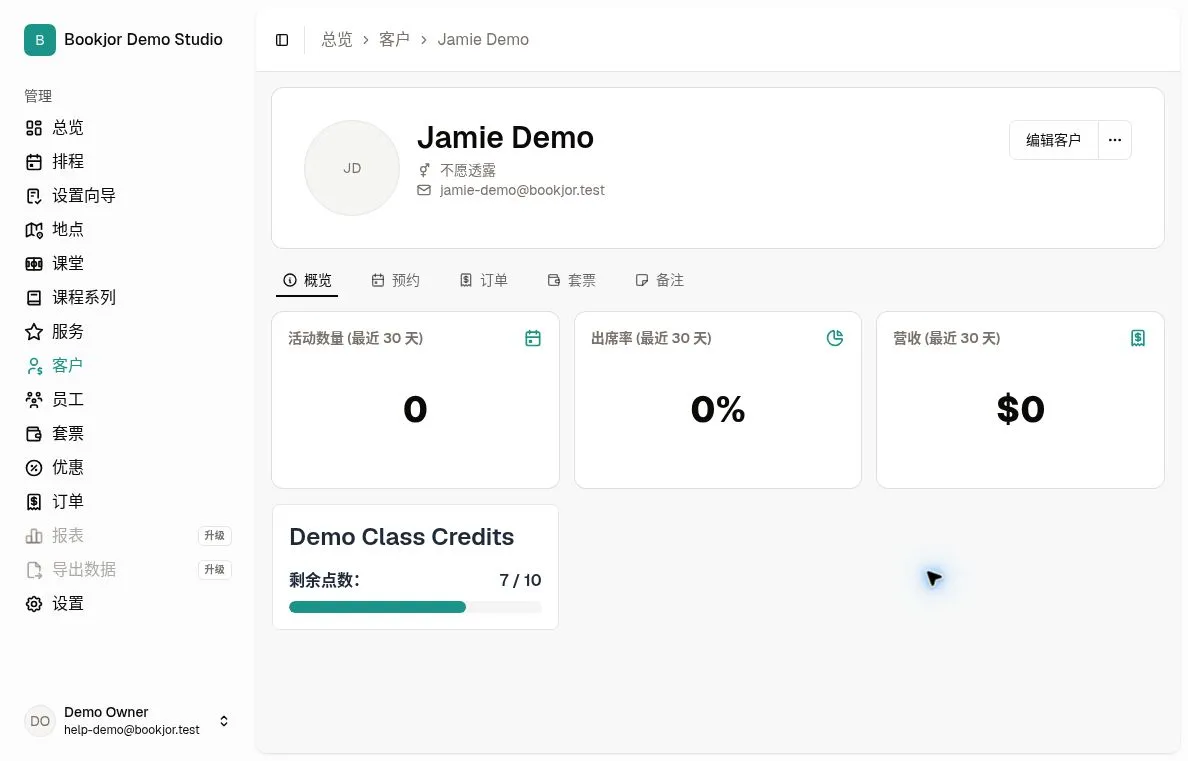Screen dimensions: 1188x761
Task: Open the three-dots more actions menu
Action: pos(1115,140)
